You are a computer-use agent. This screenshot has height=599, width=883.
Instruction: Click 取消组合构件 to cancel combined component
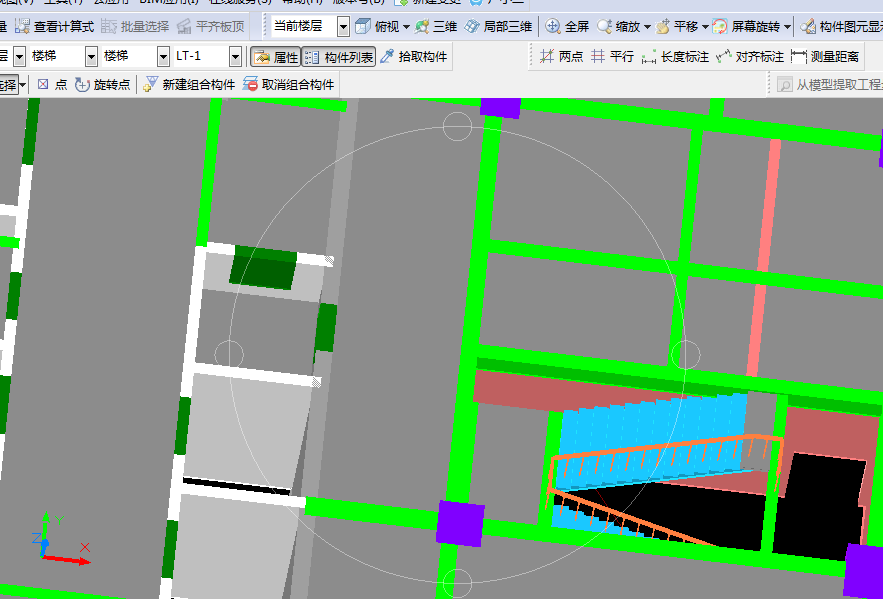tap(288, 84)
